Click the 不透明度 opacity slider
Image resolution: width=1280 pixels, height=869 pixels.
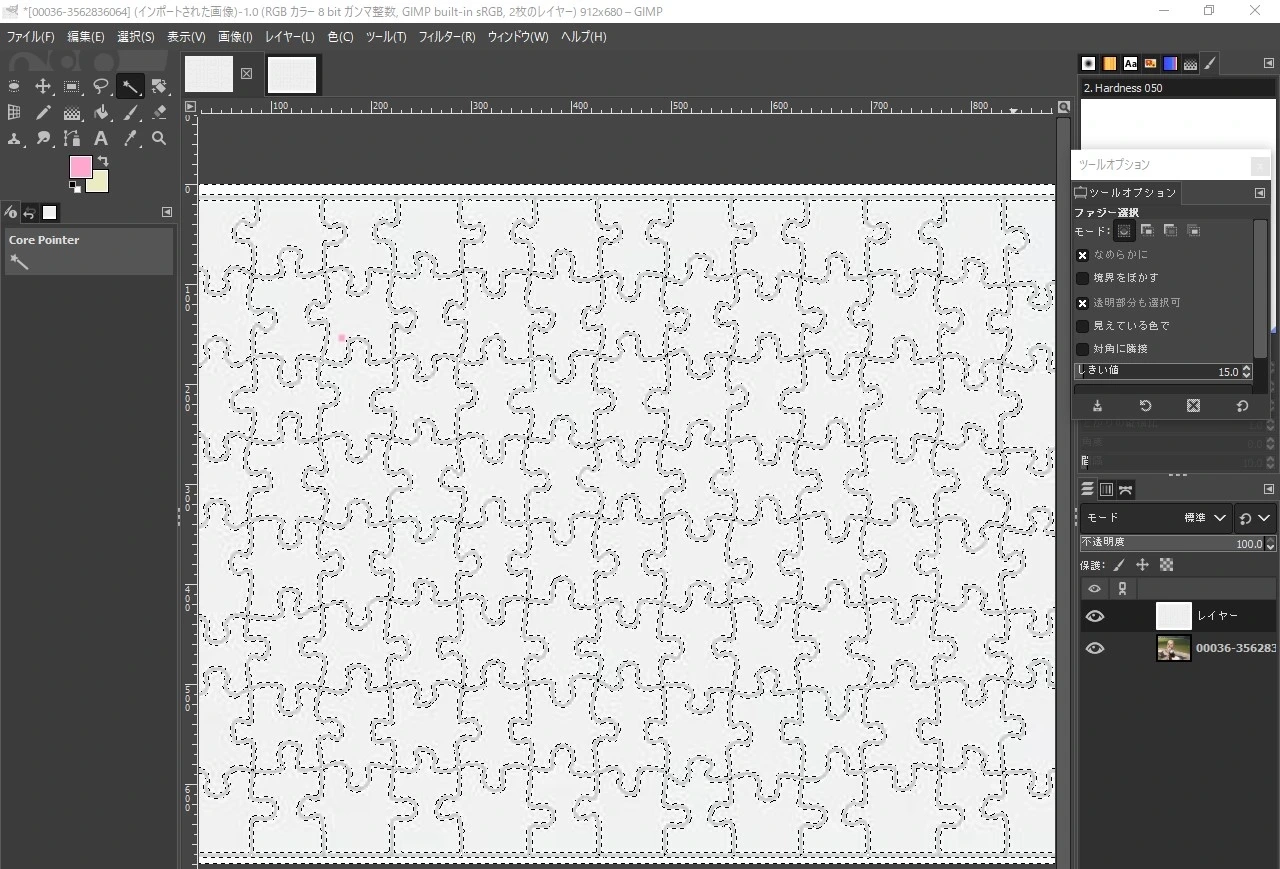[1170, 543]
